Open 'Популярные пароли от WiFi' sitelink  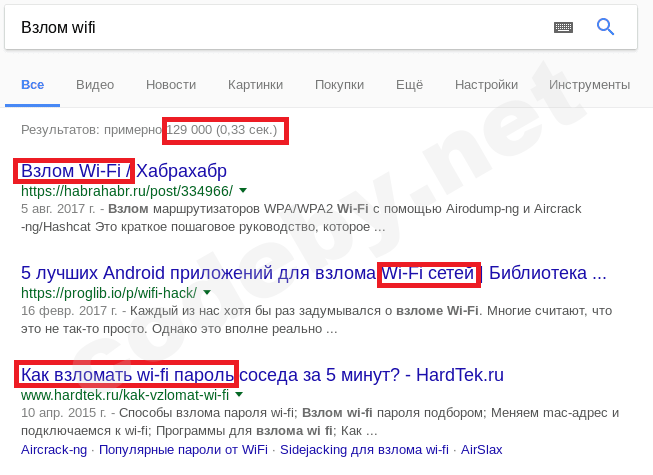pos(183,450)
